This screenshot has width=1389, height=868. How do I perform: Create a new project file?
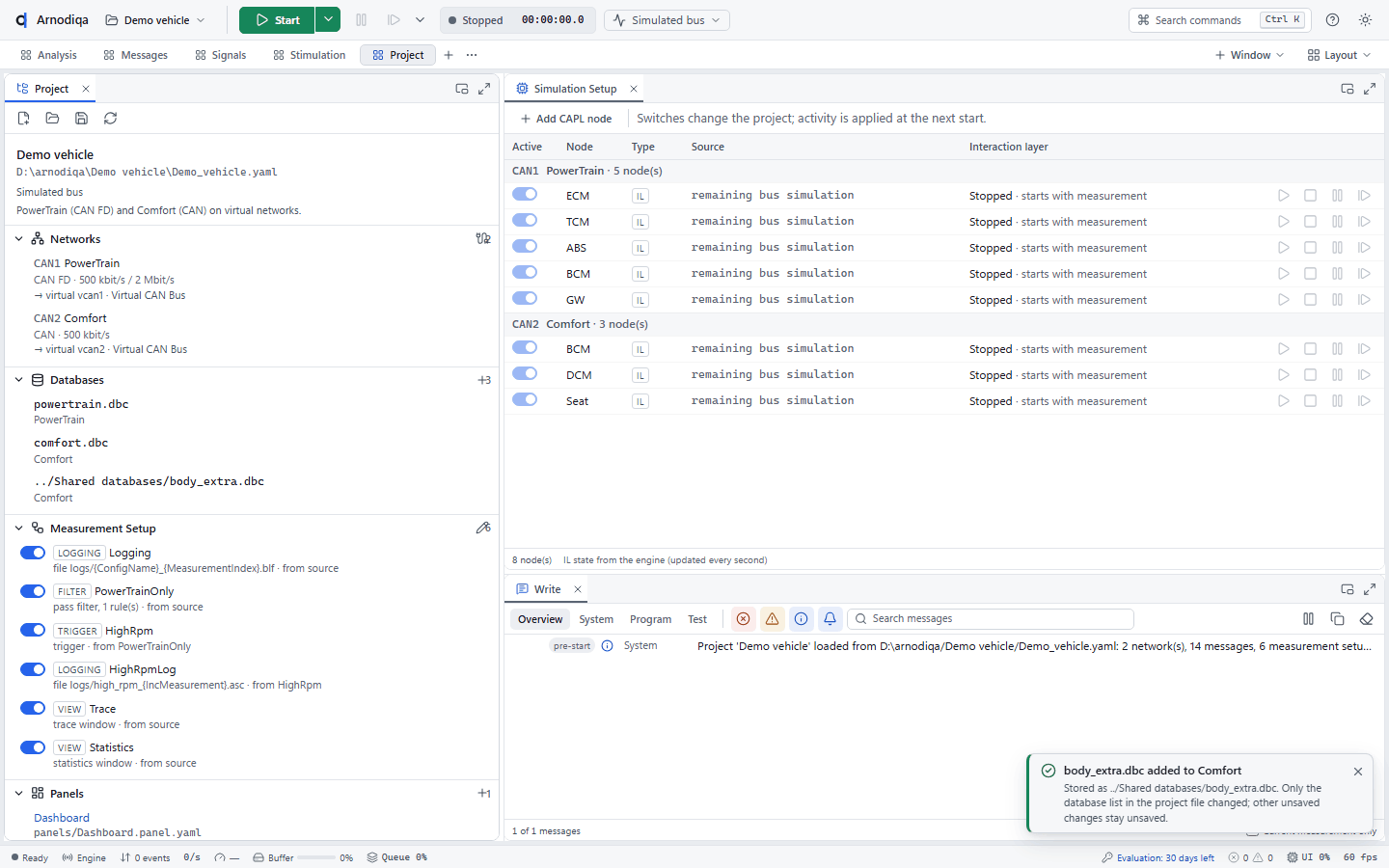coord(24,119)
